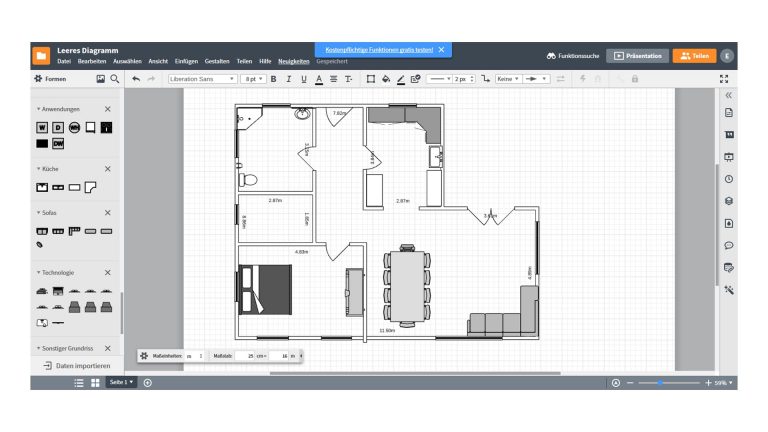Click the Präsentation button
The height and width of the screenshot is (432, 768).
coord(638,56)
